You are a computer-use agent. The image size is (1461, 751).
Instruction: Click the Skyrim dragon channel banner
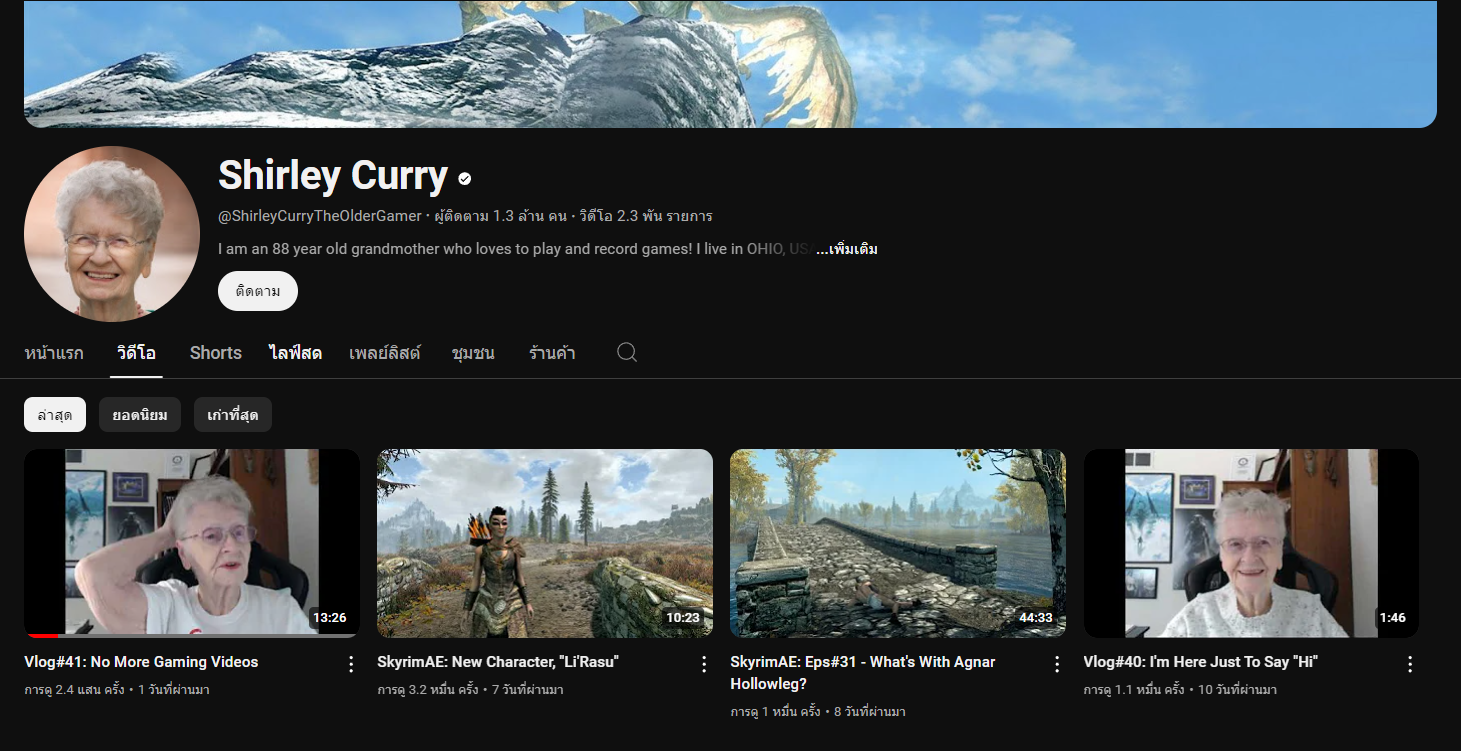click(x=730, y=64)
